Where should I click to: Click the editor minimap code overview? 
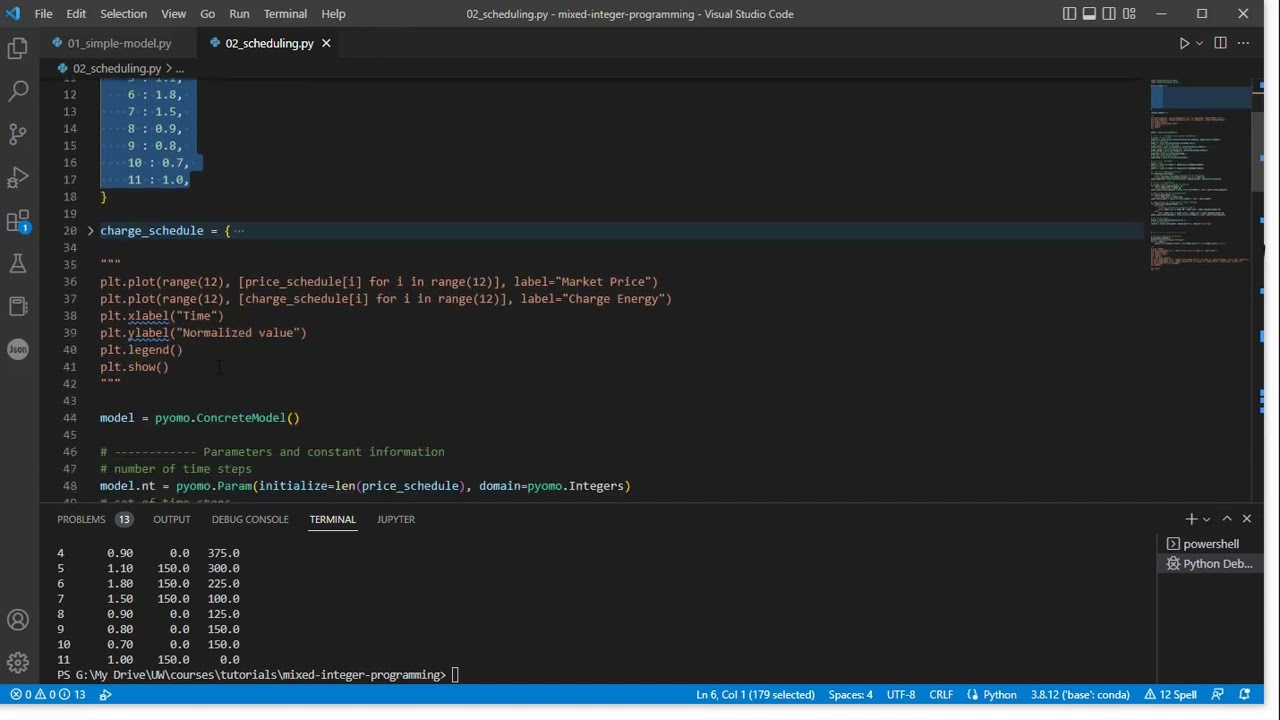[x=1200, y=175]
